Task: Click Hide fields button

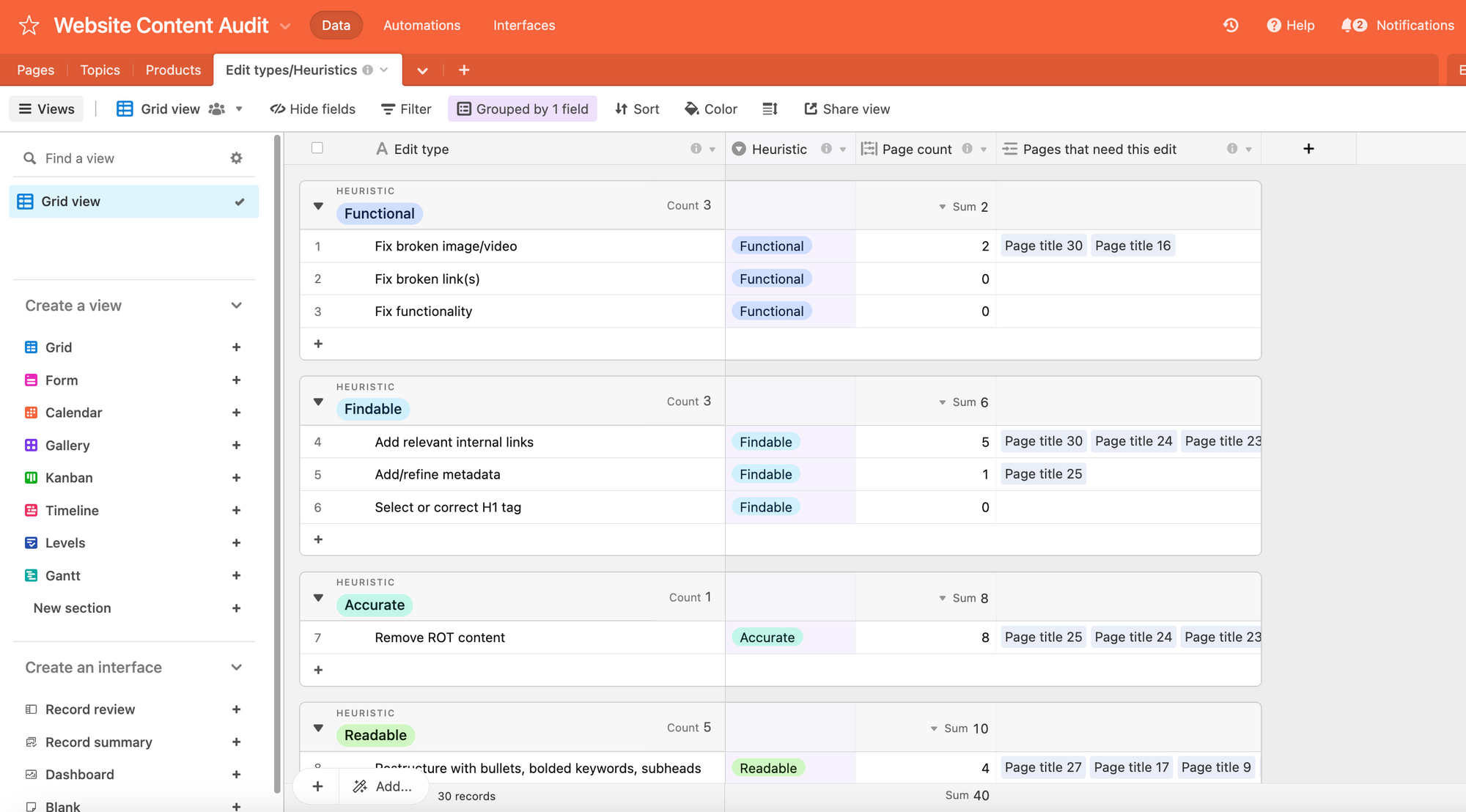Action: [x=313, y=109]
